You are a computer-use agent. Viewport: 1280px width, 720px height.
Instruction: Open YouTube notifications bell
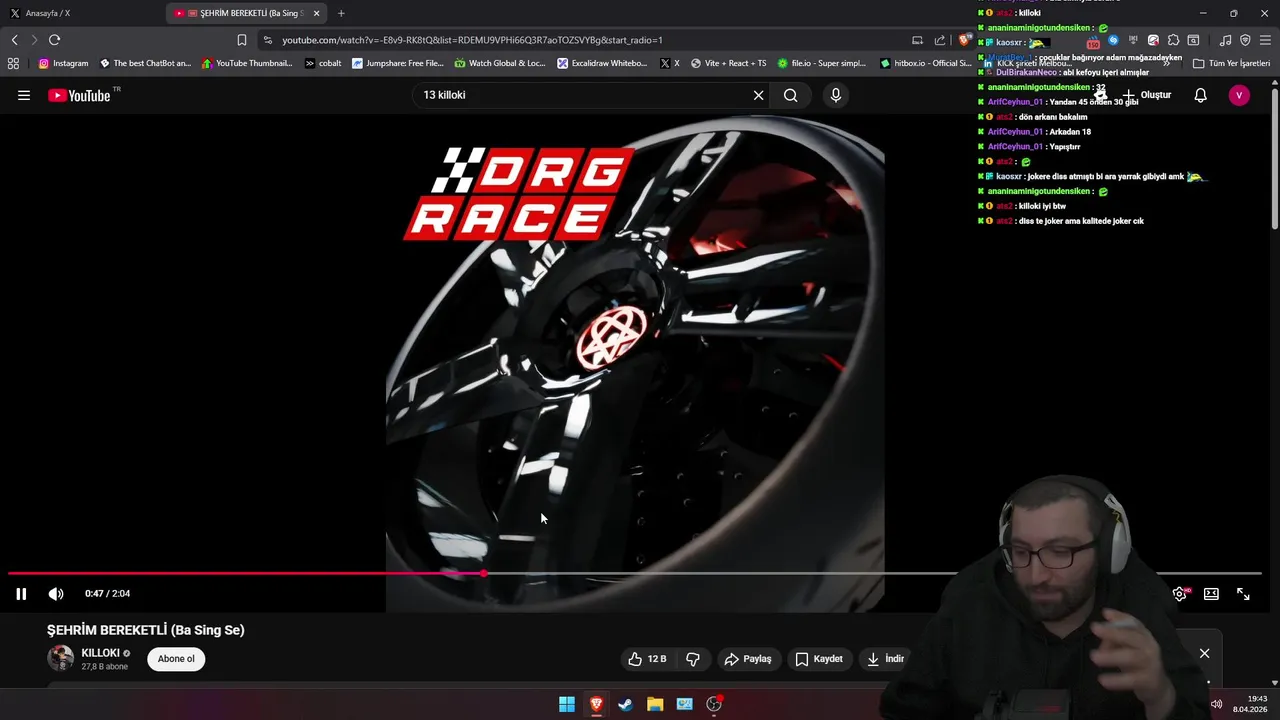pyautogui.click(x=1200, y=95)
